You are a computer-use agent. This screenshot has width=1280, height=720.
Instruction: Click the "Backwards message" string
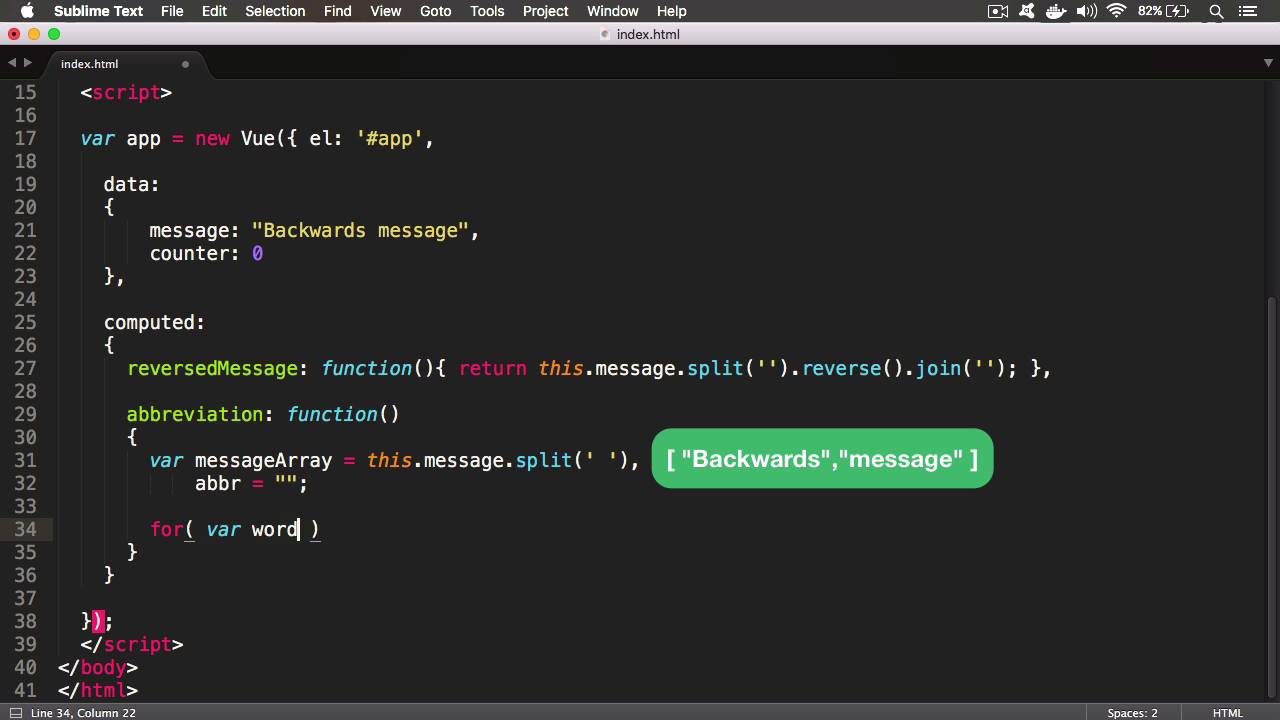361,230
